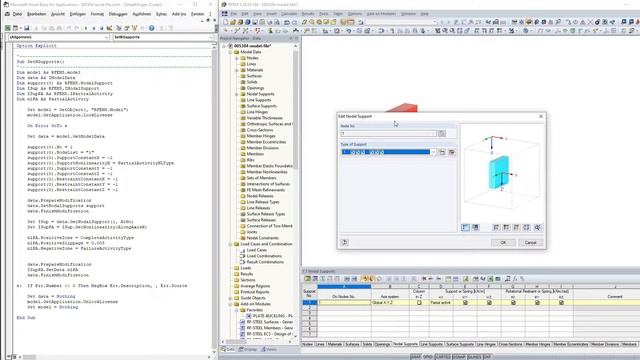Expand the Nodes folder in navigator
Image resolution: width=640 pixels, height=360 pixels.
[237, 58]
